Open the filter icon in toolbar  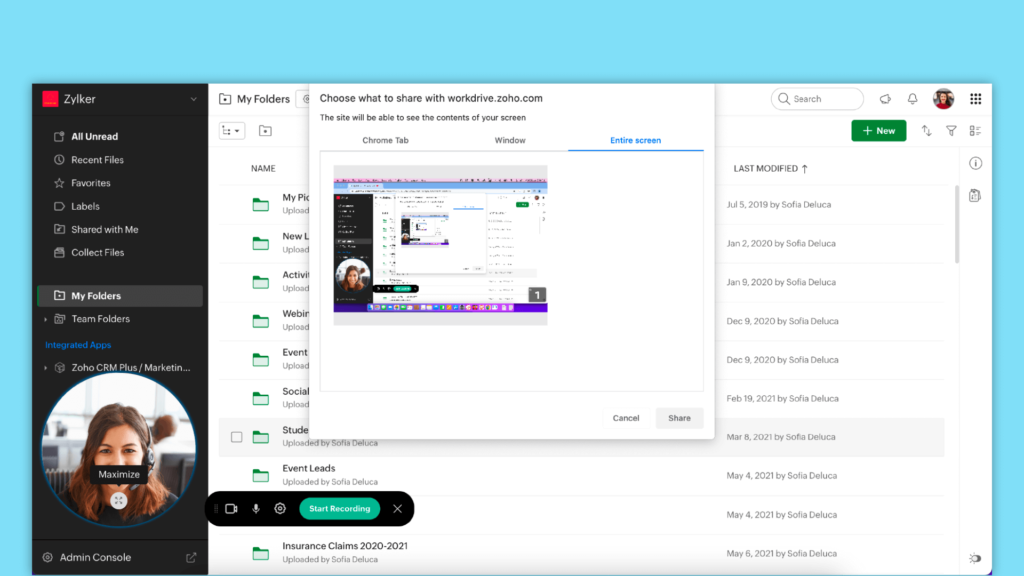[951, 131]
